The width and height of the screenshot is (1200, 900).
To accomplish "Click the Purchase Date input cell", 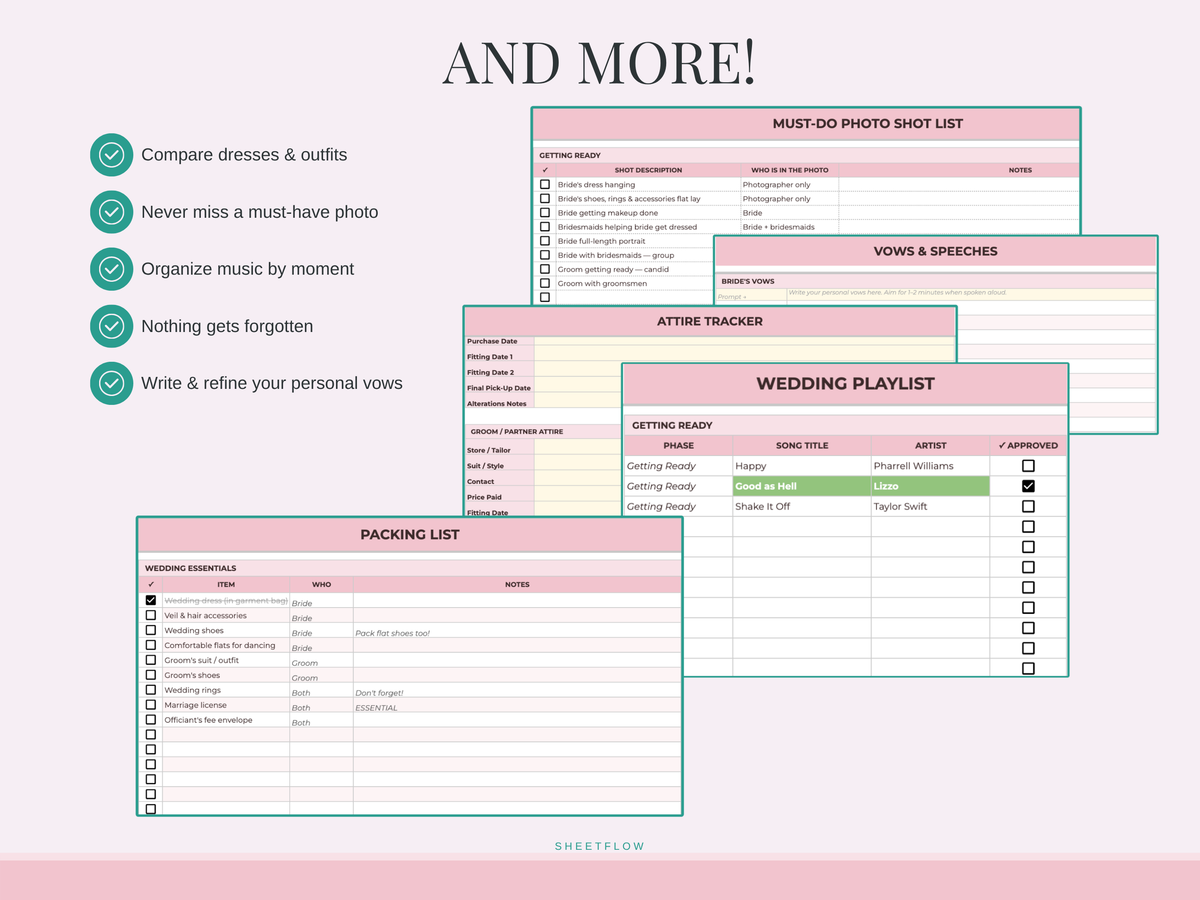I will tap(745, 341).
